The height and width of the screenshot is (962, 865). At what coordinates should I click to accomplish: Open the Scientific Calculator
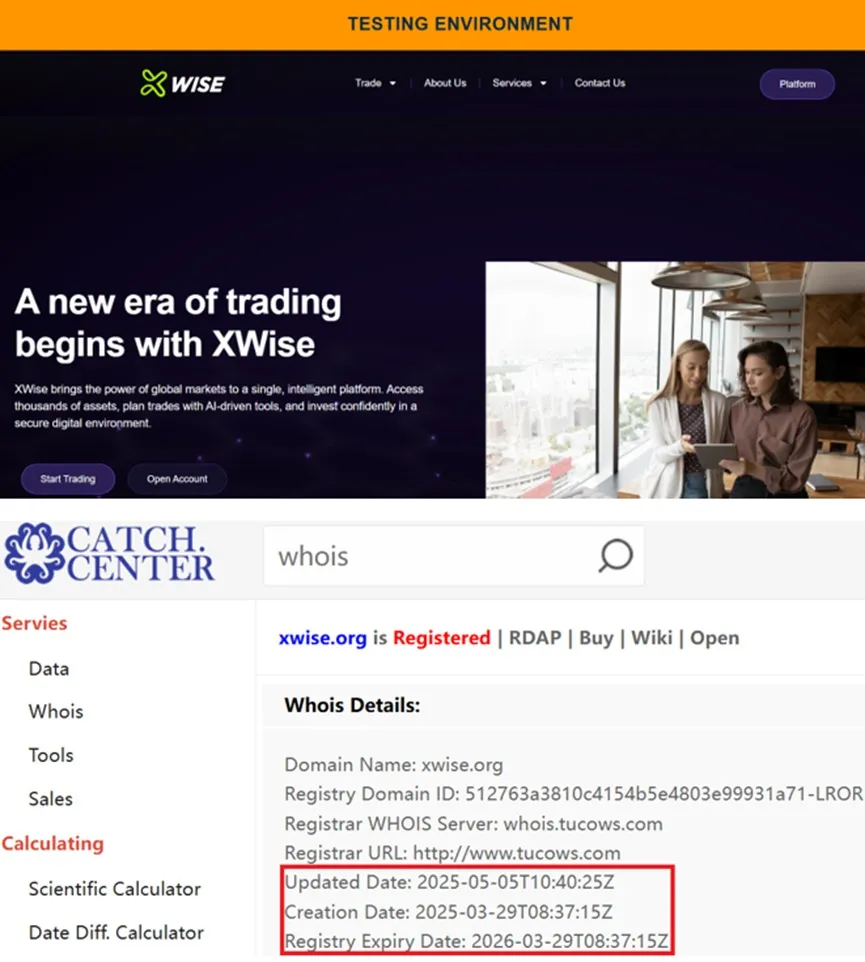pos(115,889)
